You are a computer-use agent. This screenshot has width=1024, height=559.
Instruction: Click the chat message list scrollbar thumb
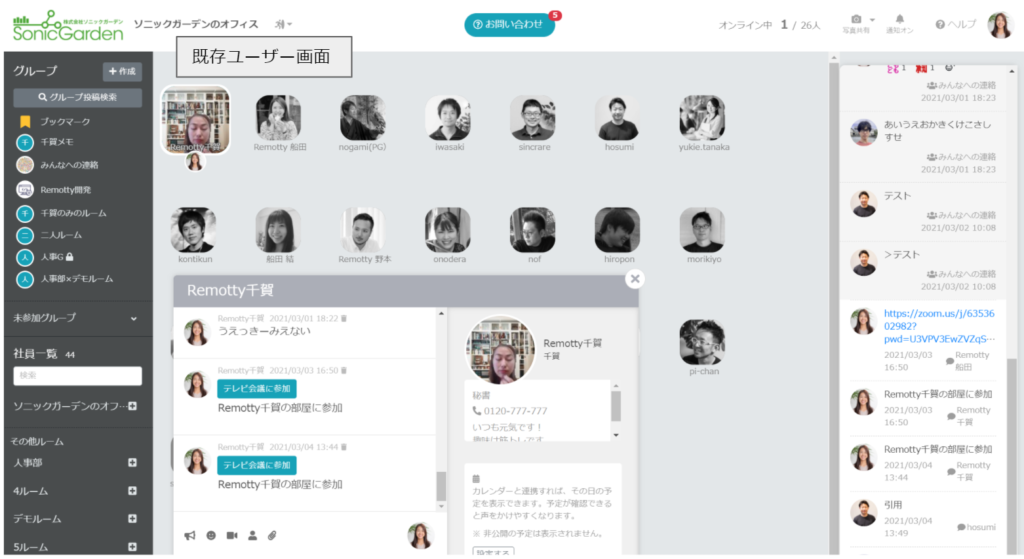coord(441,487)
